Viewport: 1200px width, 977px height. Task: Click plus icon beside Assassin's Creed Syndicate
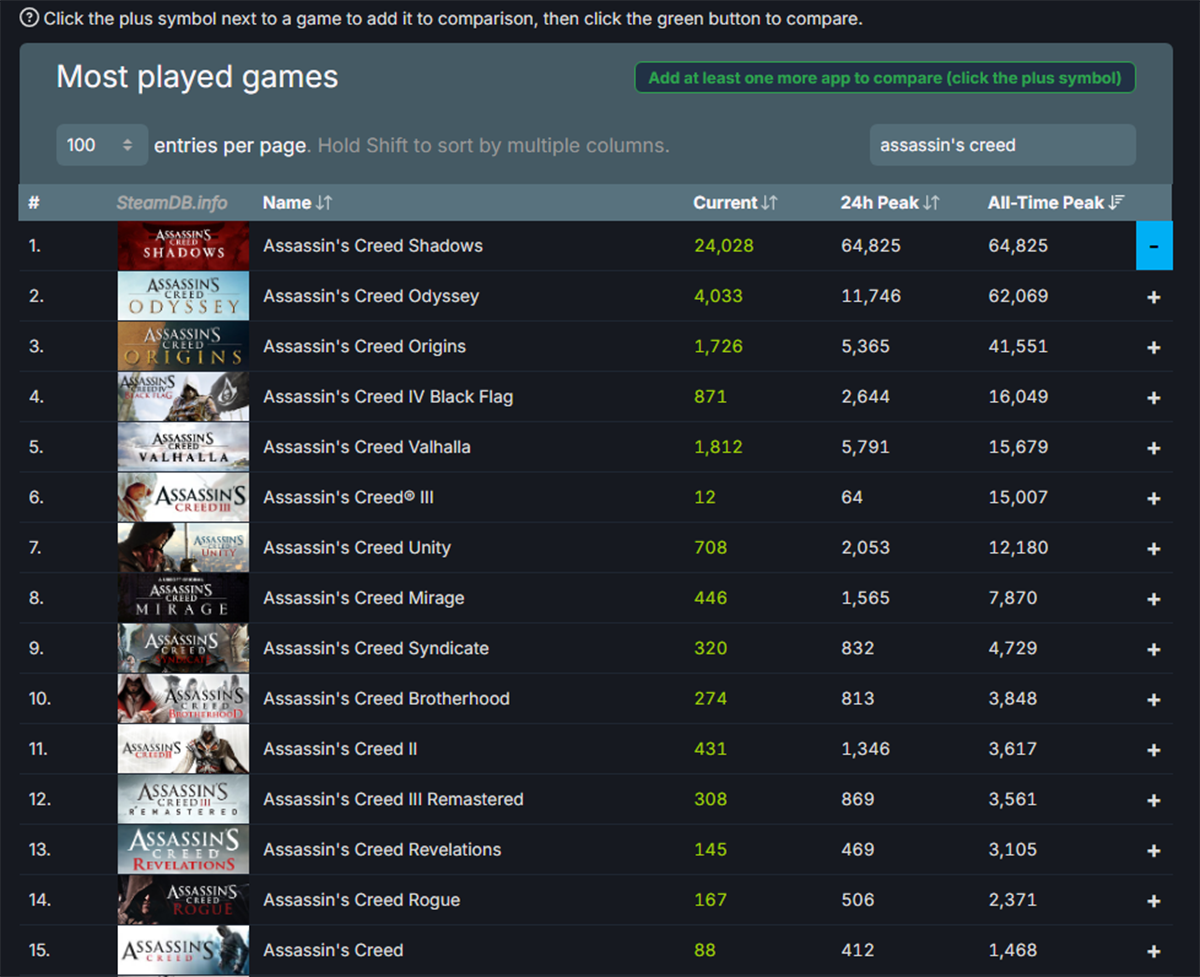[1153, 649]
